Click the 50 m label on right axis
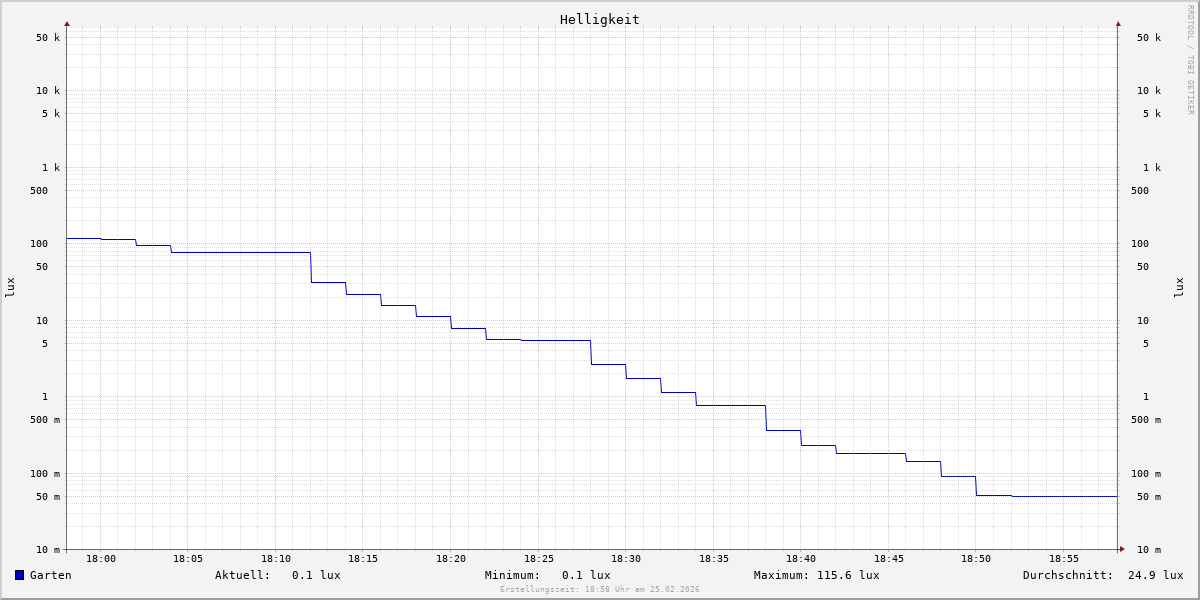Image resolution: width=1200 pixels, height=600 pixels. tap(1149, 497)
